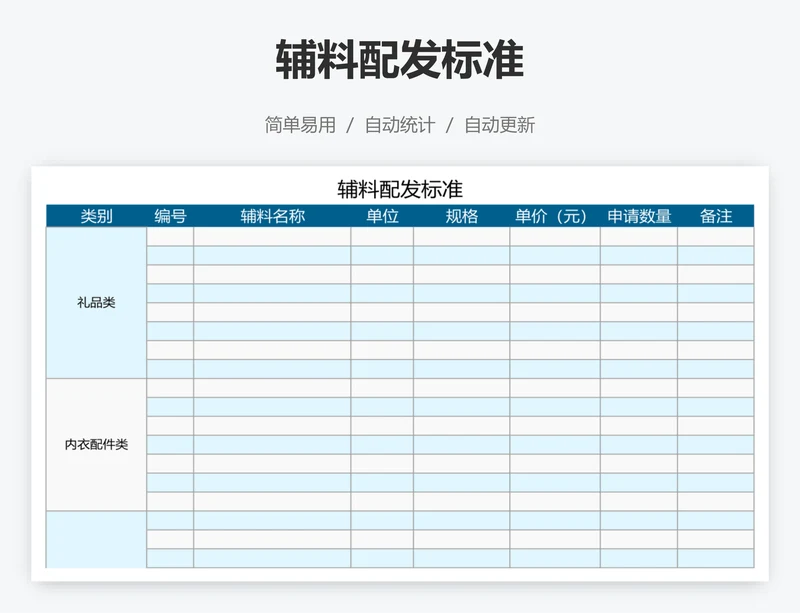Click the first empty cell under 编号
800x613 pixels.
(170, 237)
